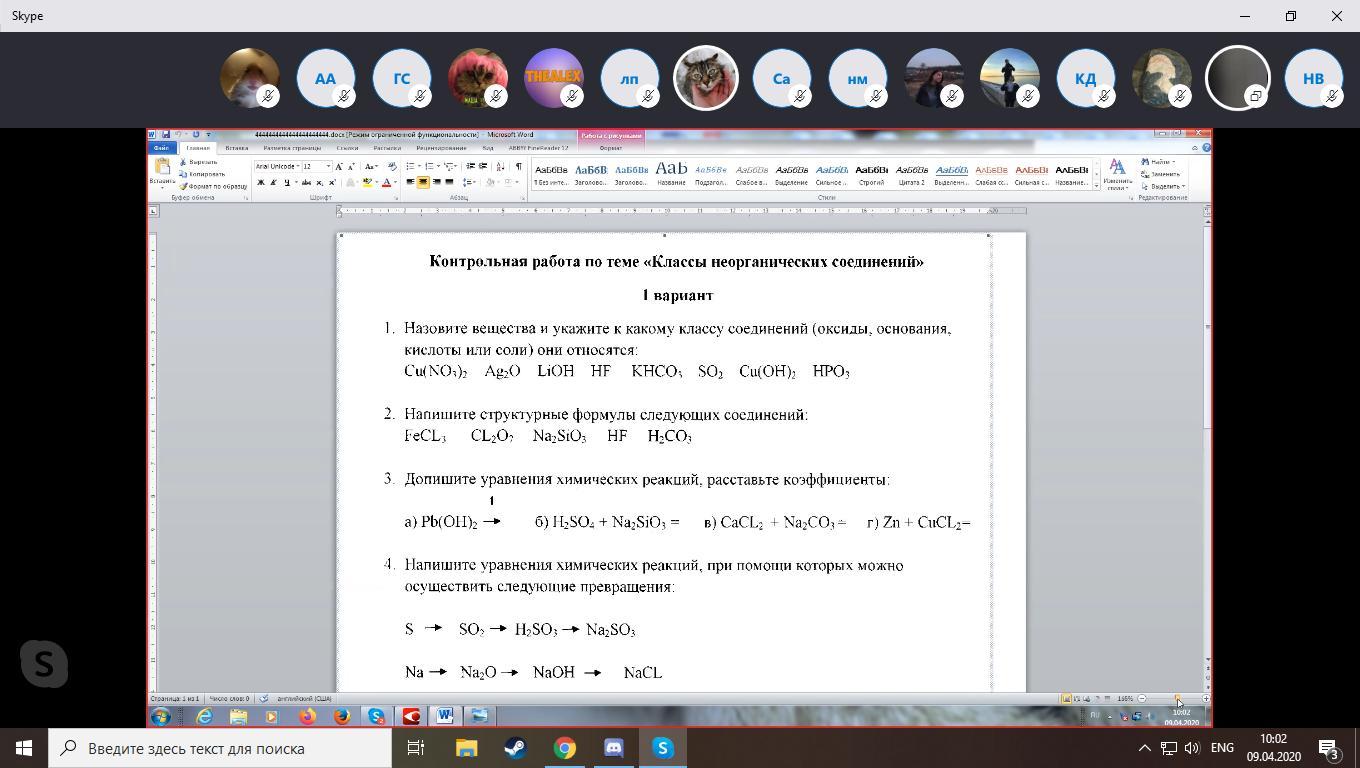Click the Copy (Копировать) button
The image size is (1360, 768).
(x=202, y=174)
